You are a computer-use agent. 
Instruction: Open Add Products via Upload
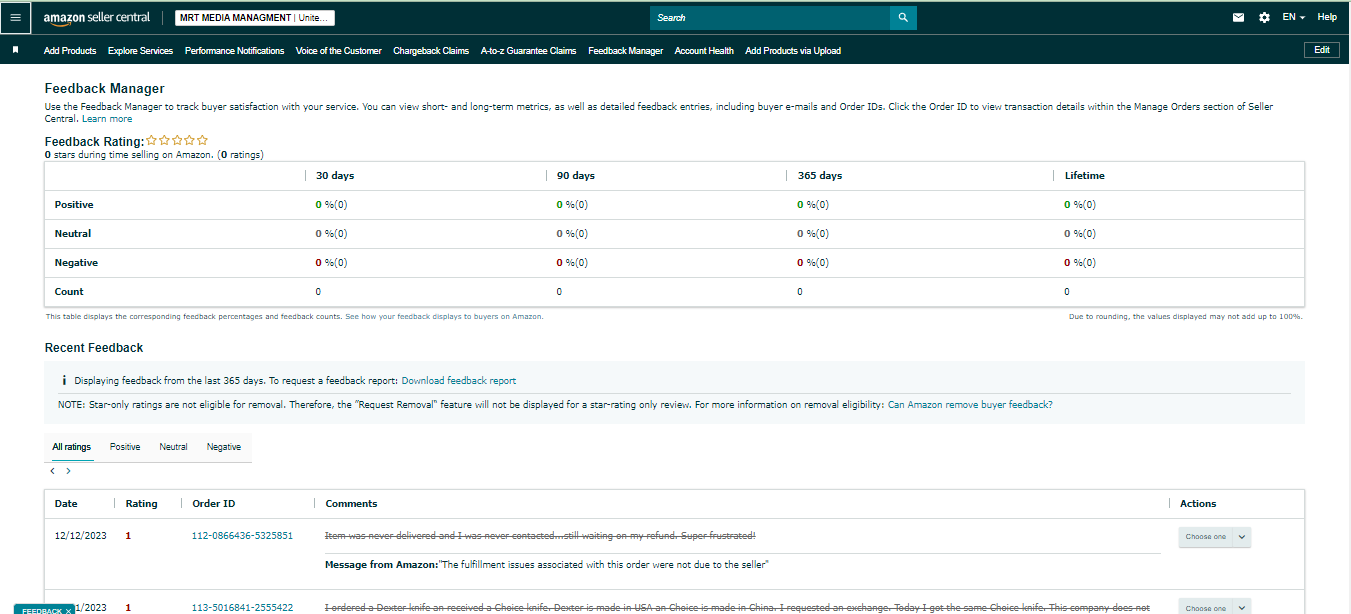tap(793, 51)
